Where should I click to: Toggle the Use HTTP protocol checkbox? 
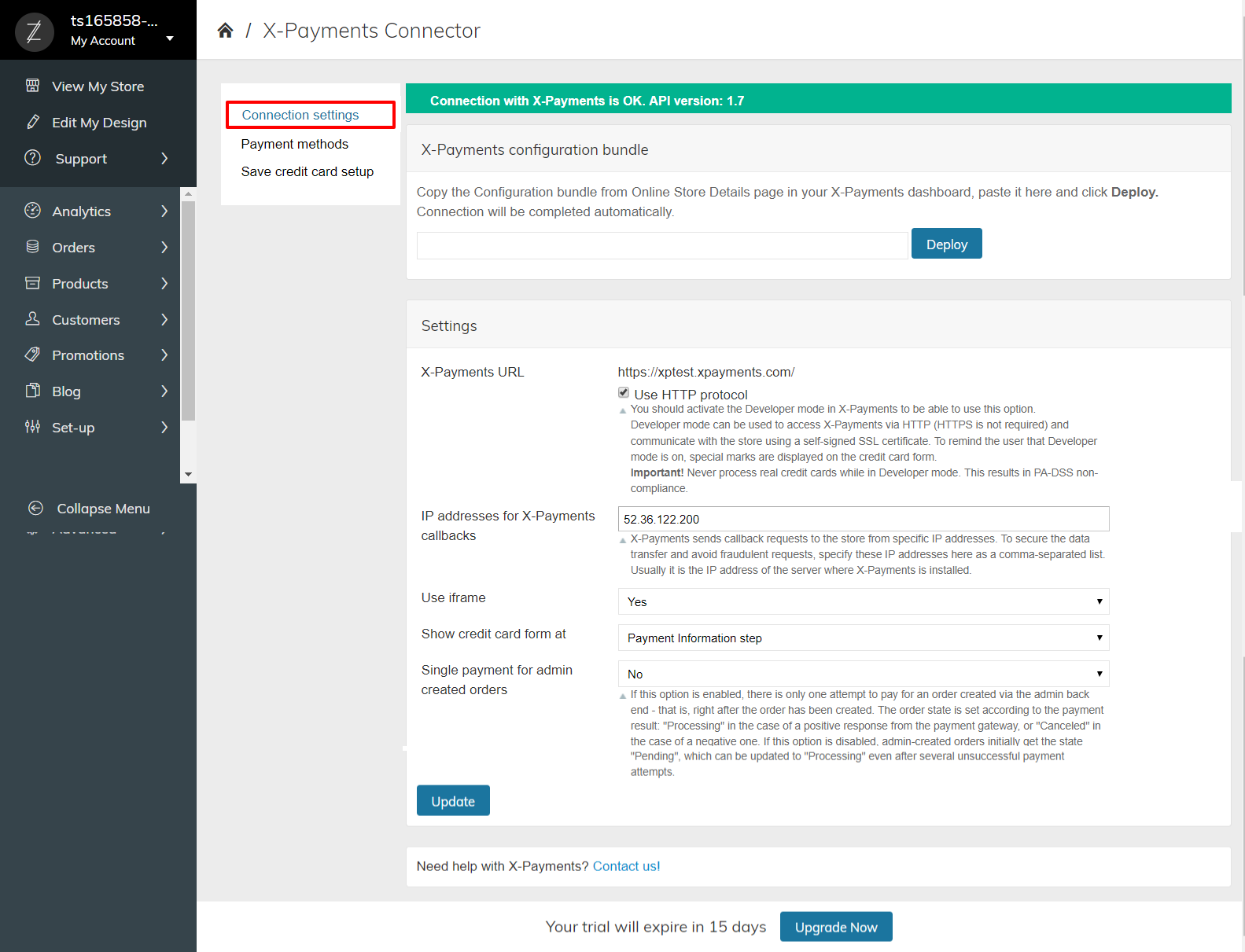(x=624, y=393)
